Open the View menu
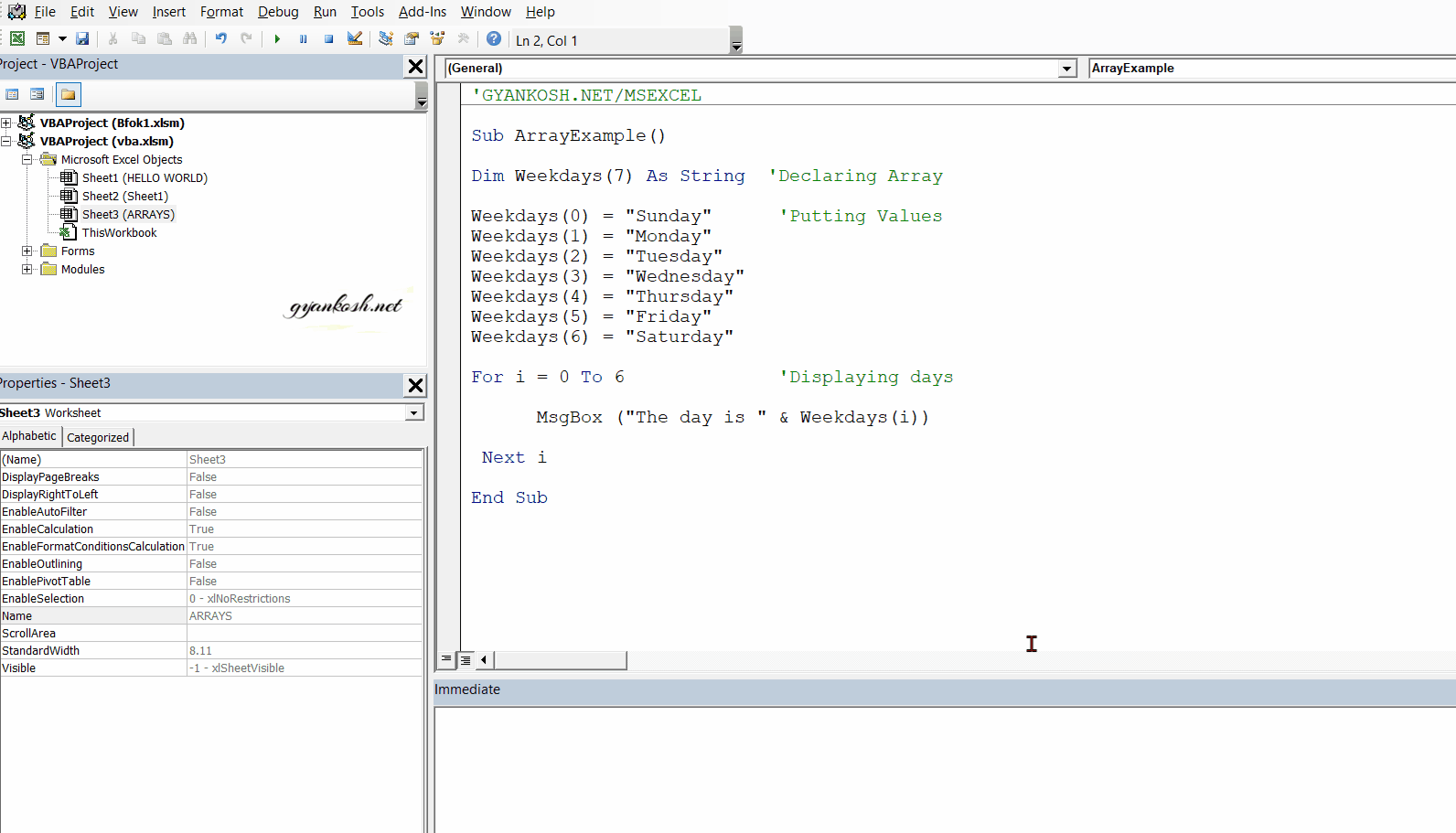1456x833 pixels. tap(123, 12)
